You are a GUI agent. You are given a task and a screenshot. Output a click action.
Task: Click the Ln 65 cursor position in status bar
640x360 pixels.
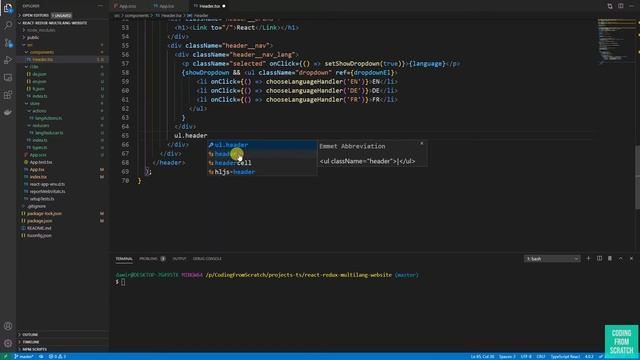(x=482, y=356)
